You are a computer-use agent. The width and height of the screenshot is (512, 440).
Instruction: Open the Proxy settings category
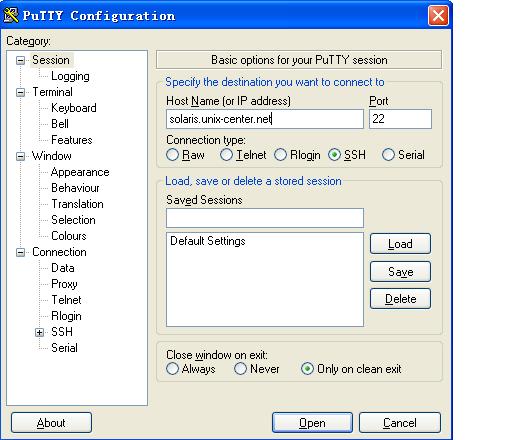[x=64, y=284]
